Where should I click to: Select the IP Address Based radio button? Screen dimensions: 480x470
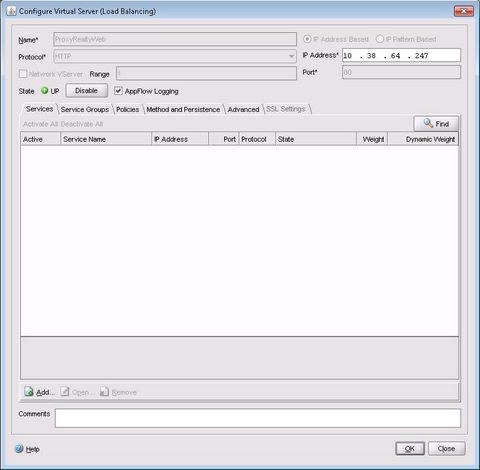[x=307, y=39]
